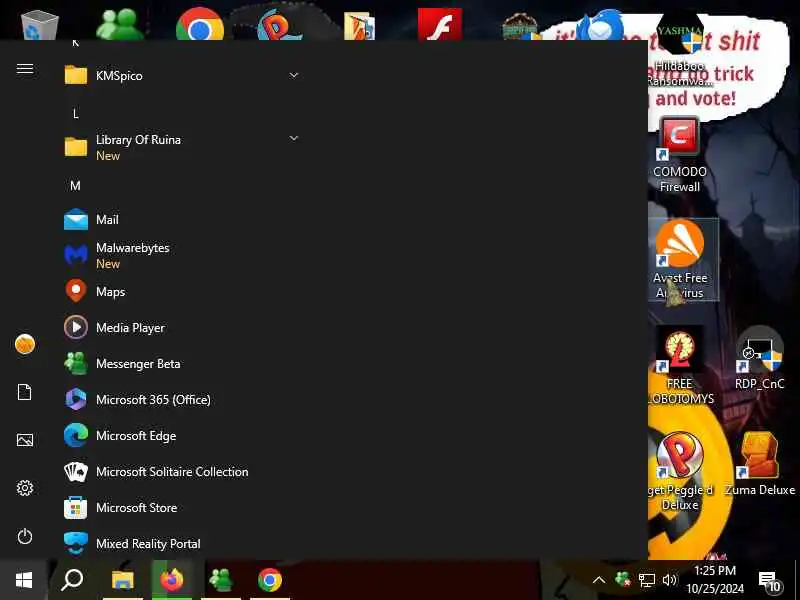Select Zuma Deluxe desktop shortcut
Viewport: 800px width, 600px height.
(759, 464)
